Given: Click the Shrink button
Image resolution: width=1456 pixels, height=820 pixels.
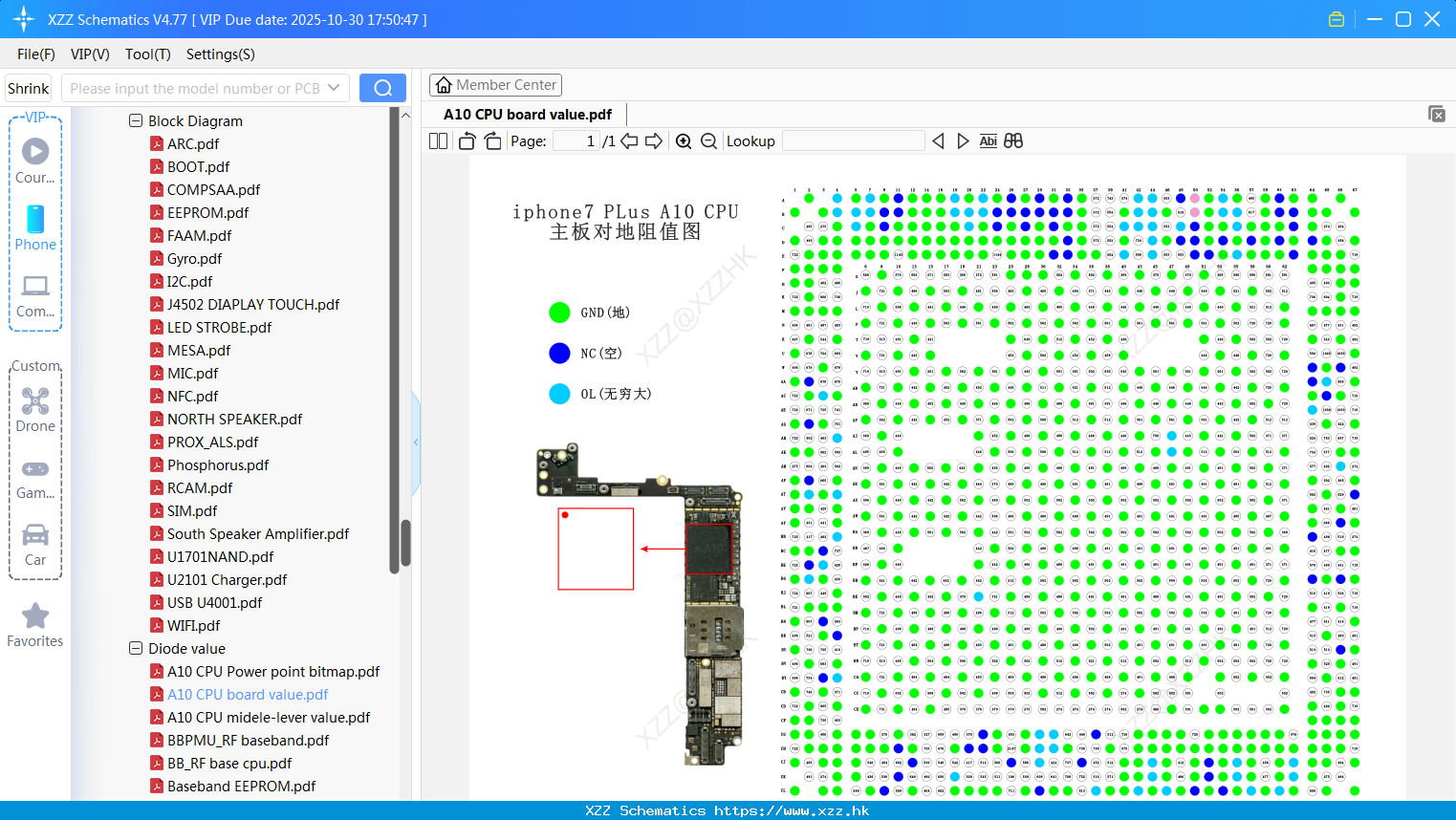Looking at the screenshot, I should pyautogui.click(x=28, y=88).
